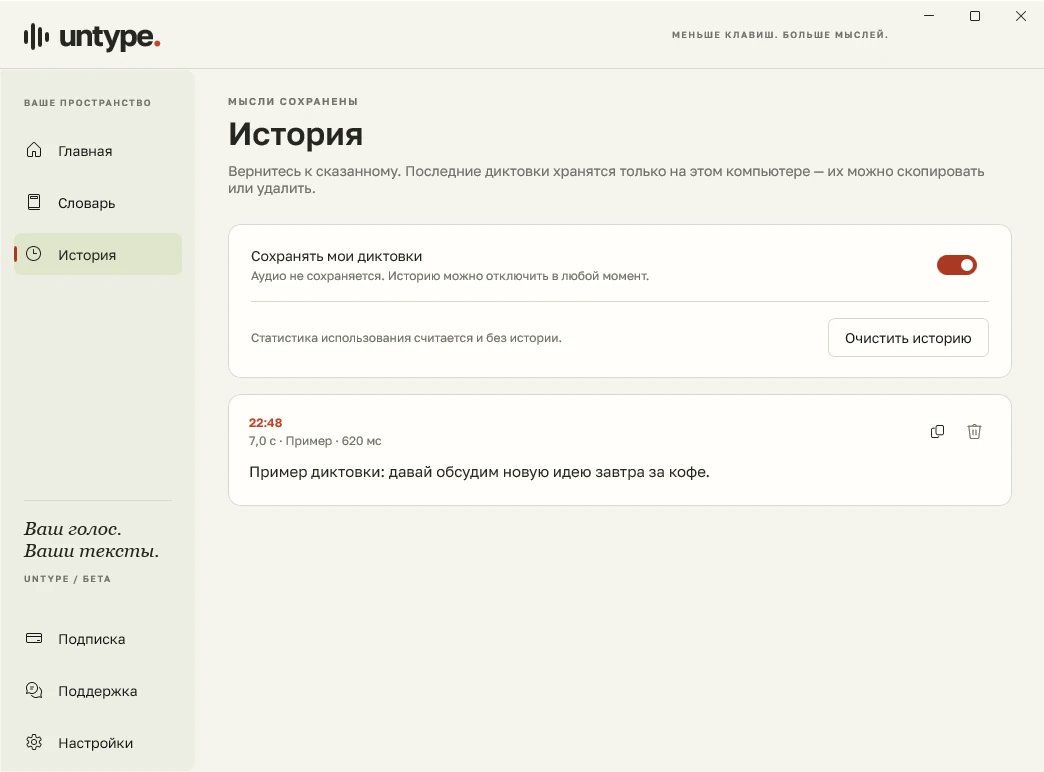This screenshot has width=1044, height=772.
Task: Click the untype wordmark text
Action: 110,38
